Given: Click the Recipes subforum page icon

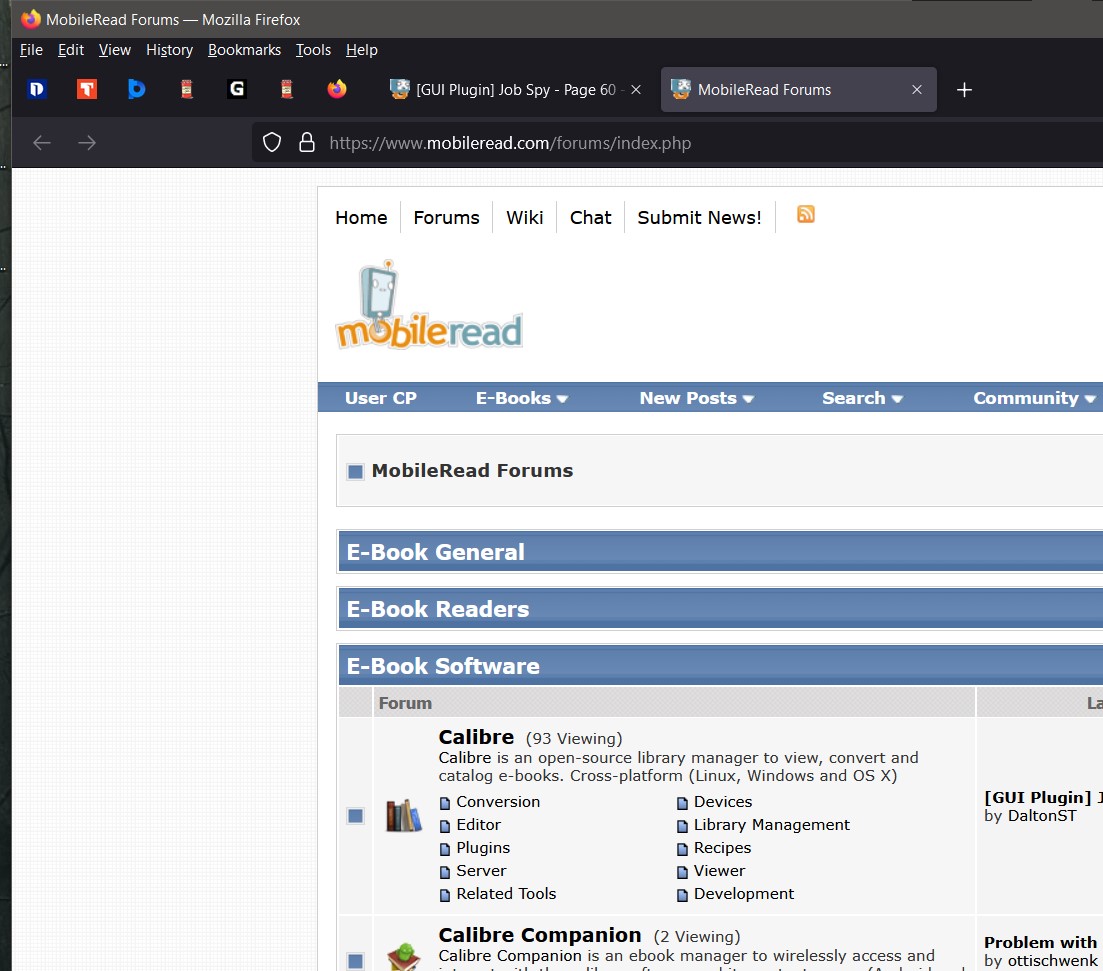Looking at the screenshot, I should click(x=682, y=849).
